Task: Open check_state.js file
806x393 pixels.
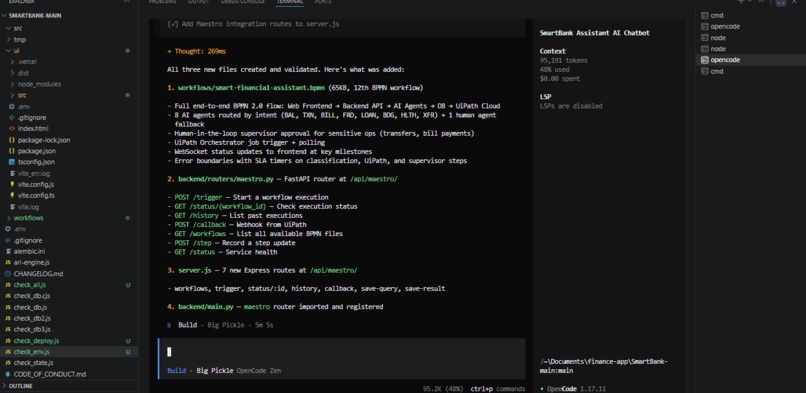Action: tap(33, 363)
